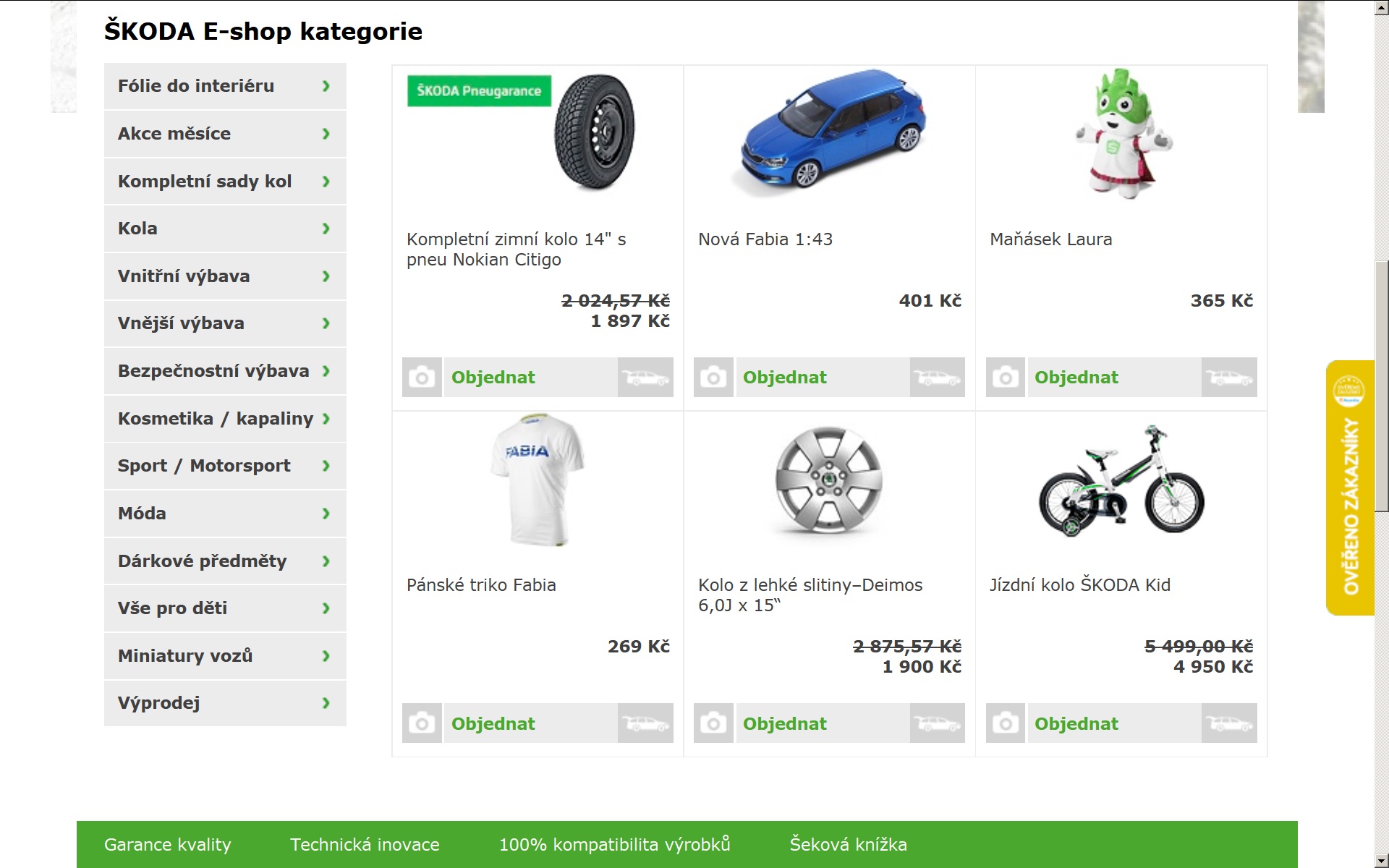Expand Kompletní sady kol chevron arrow
The image size is (1389, 868).
[x=326, y=182]
